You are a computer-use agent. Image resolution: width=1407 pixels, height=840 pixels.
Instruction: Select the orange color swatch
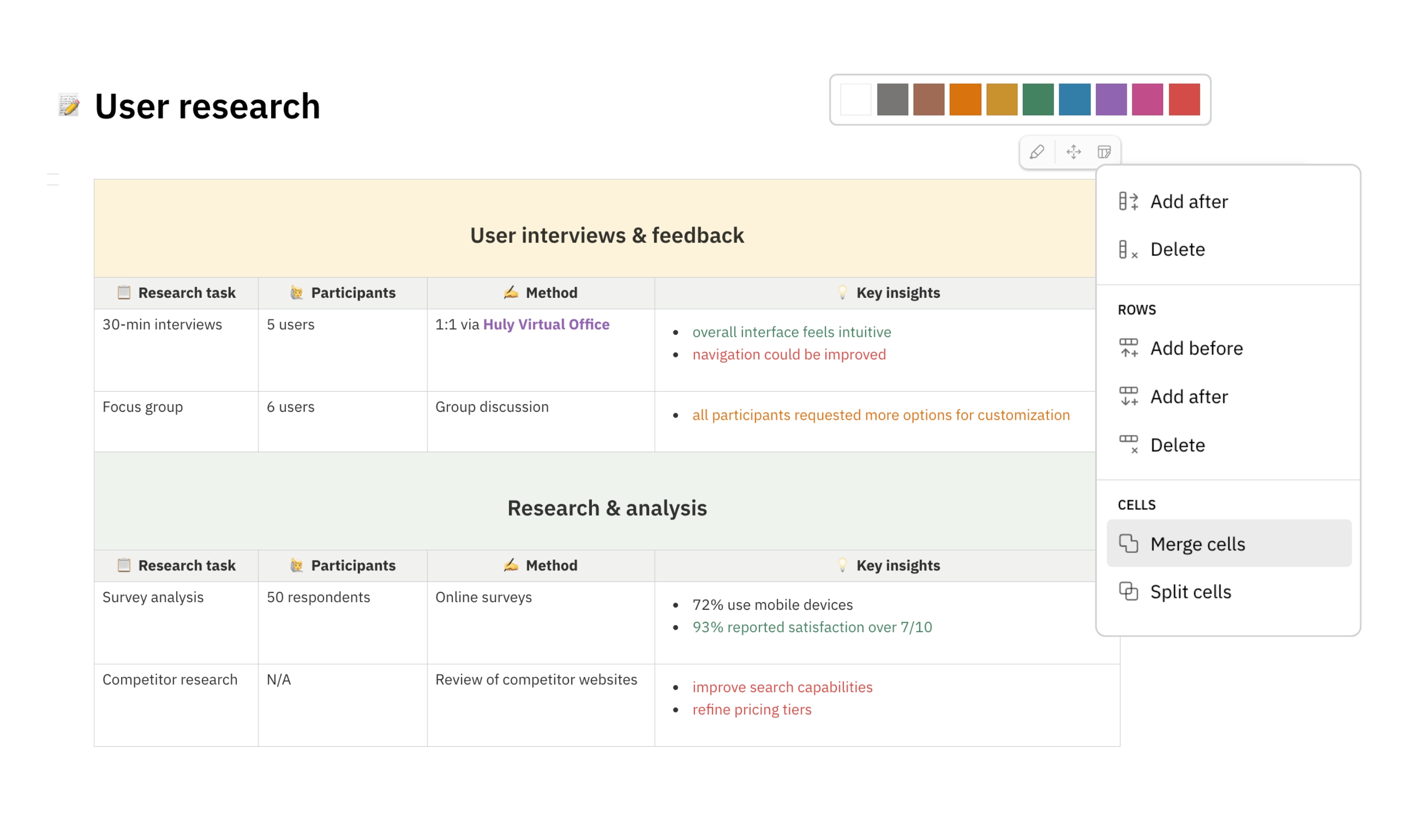[965, 99]
